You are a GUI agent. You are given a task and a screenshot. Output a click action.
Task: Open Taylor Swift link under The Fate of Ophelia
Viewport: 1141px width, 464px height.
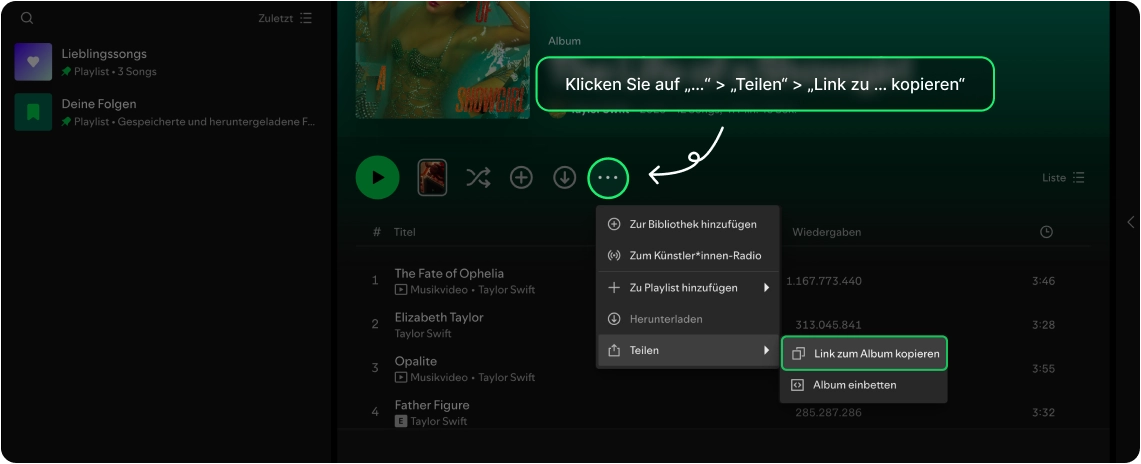pos(506,289)
